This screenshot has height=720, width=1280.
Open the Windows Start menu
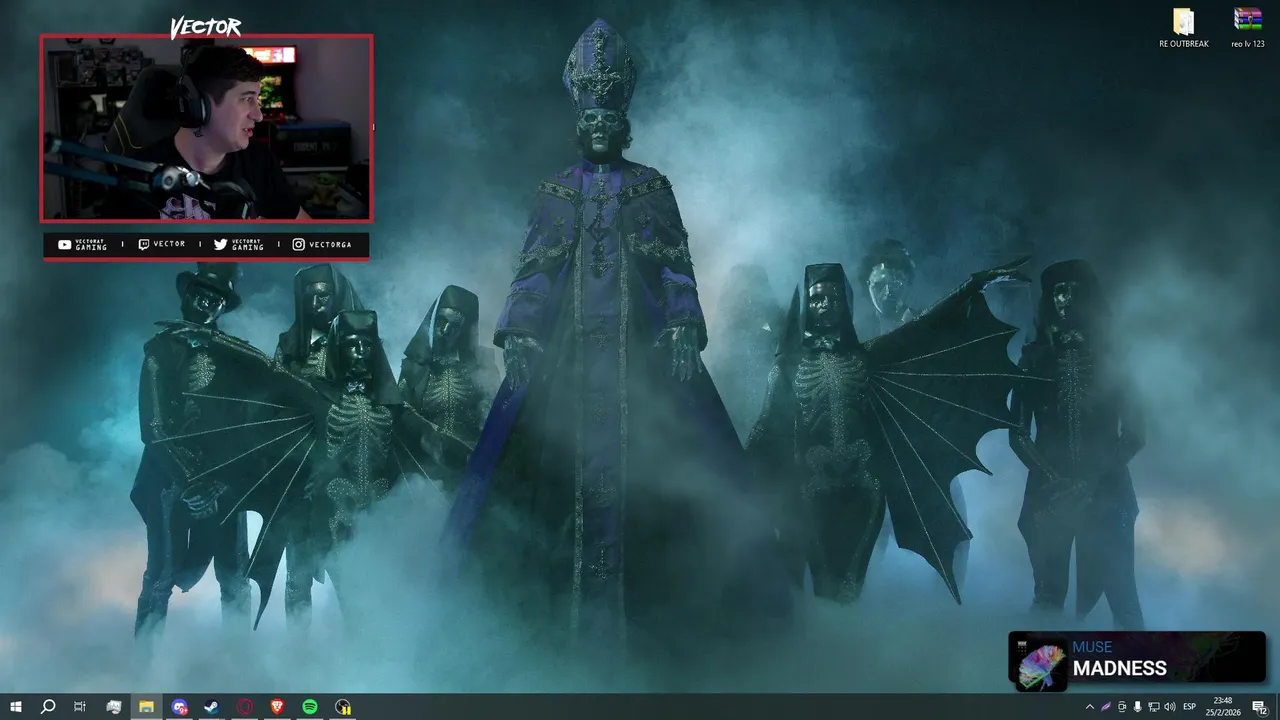[x=15, y=707]
